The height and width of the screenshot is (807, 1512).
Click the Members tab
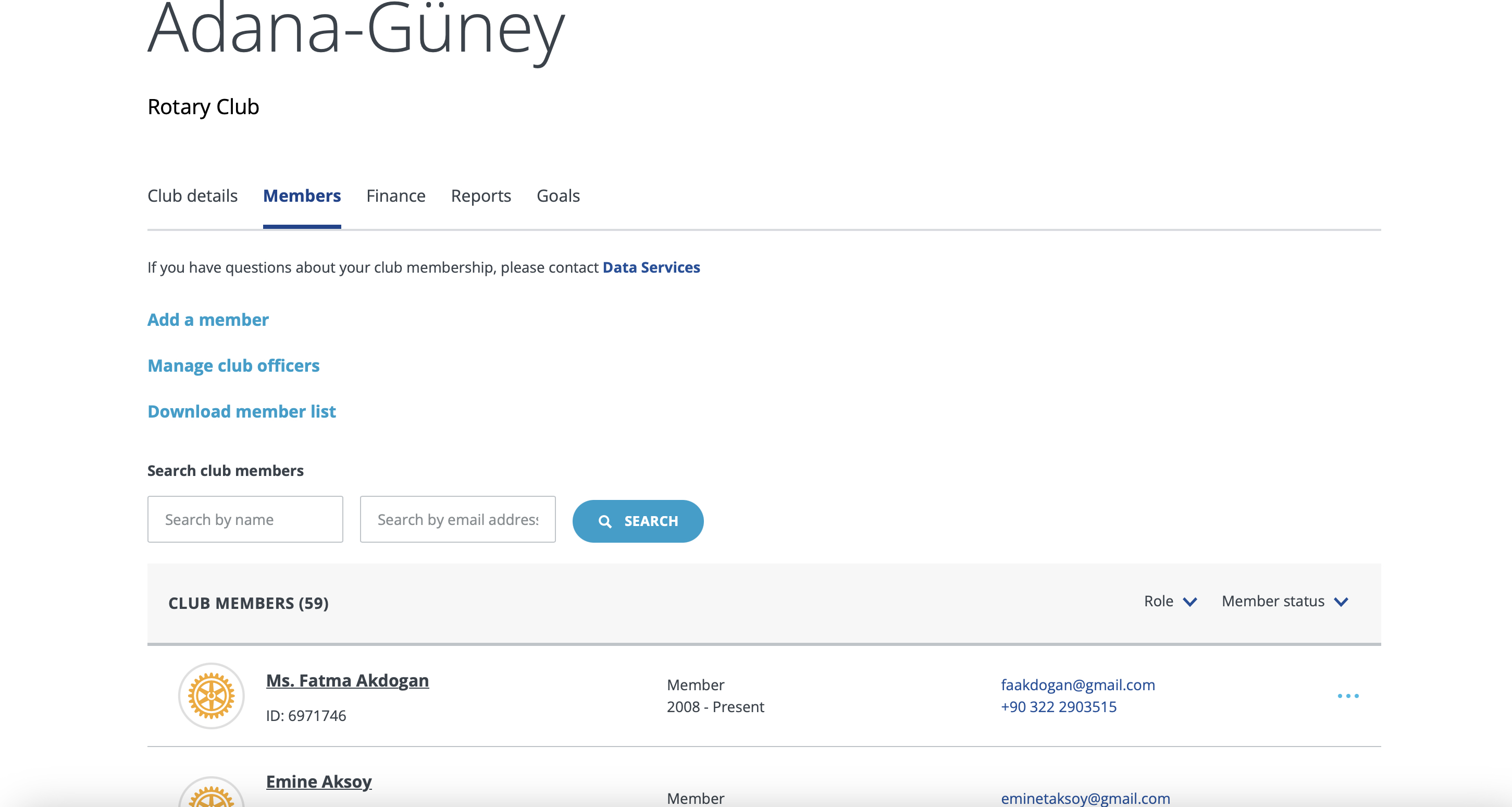point(302,195)
